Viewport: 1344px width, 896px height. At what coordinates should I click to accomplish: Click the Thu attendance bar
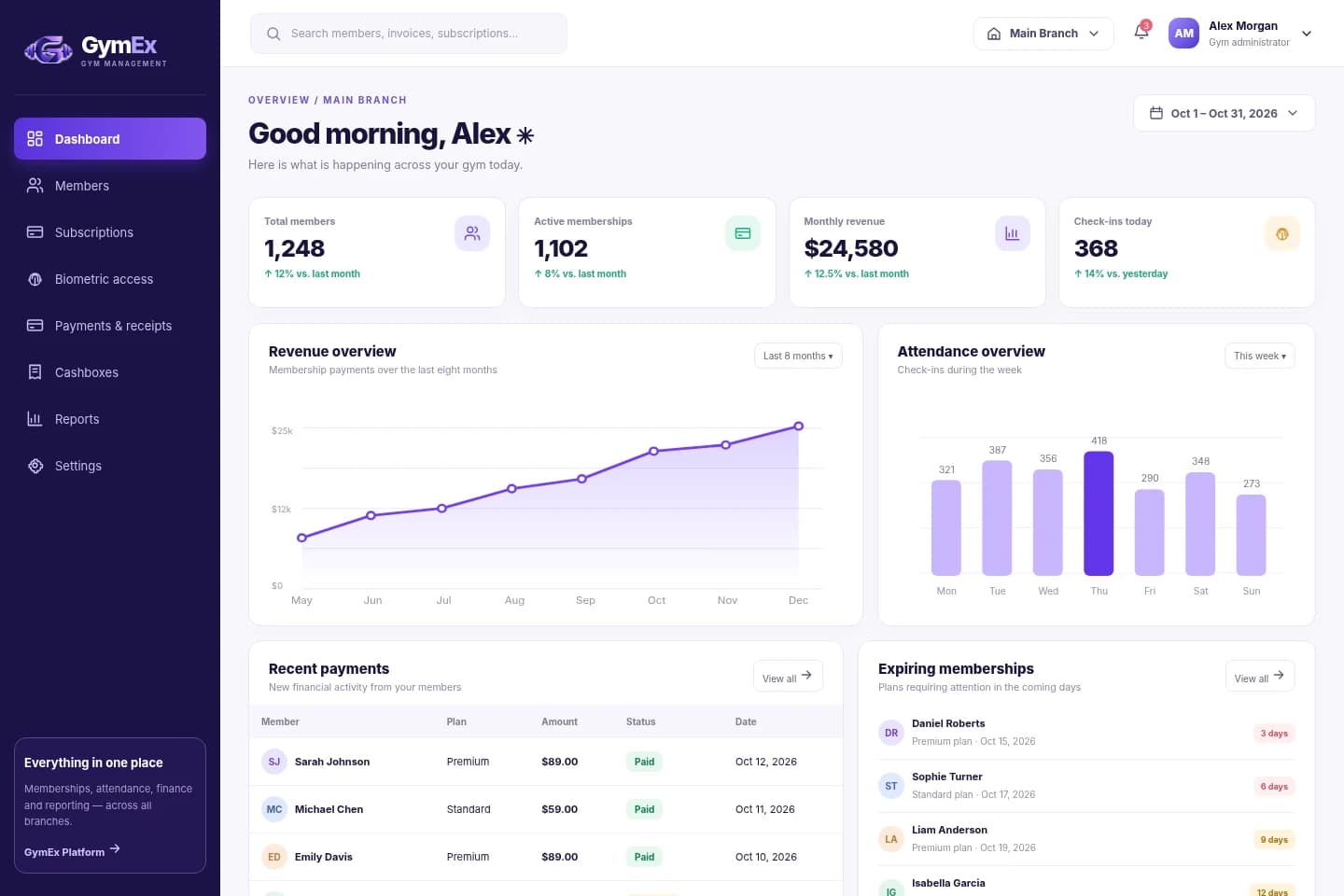pyautogui.click(x=1099, y=513)
